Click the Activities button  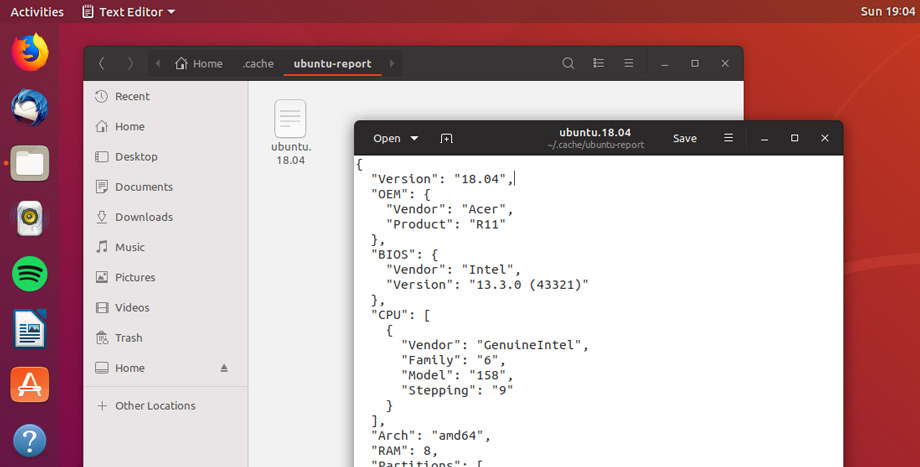point(37,12)
